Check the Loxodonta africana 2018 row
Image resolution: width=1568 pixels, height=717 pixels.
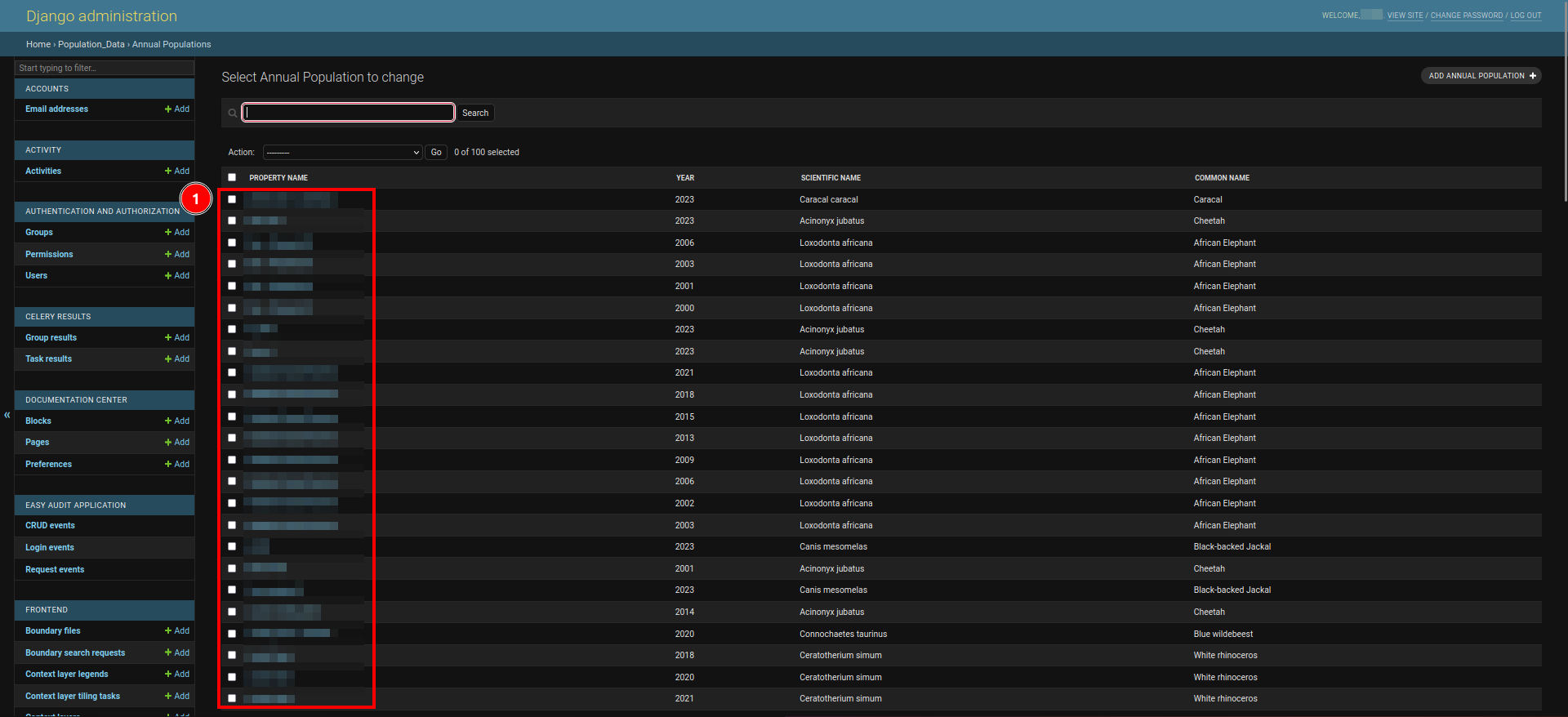coord(232,394)
